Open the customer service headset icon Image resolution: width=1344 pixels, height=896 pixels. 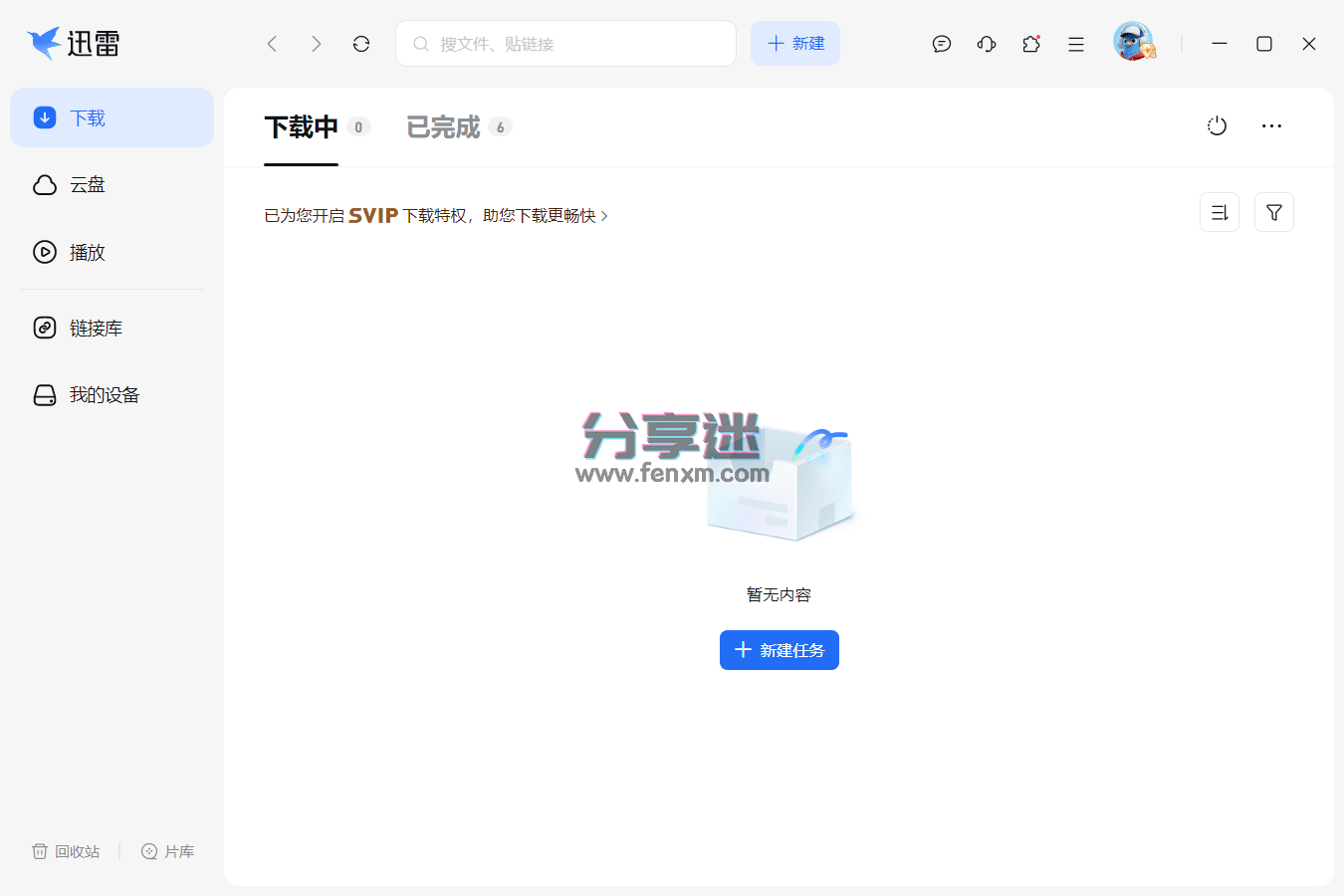point(987,44)
